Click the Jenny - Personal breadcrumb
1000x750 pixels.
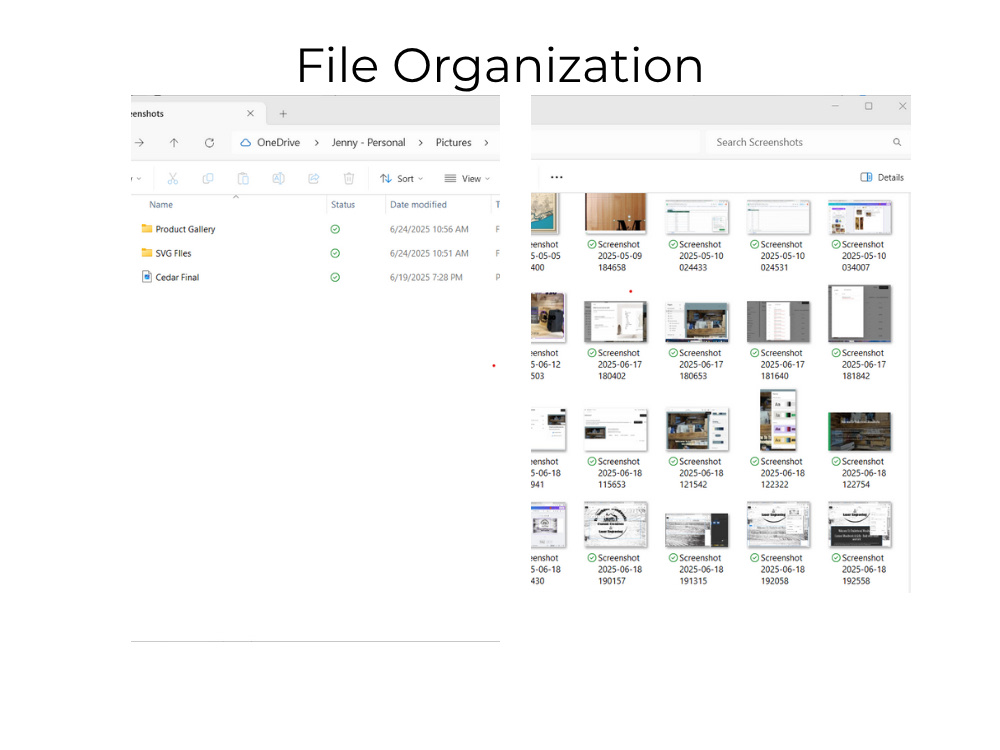click(368, 142)
